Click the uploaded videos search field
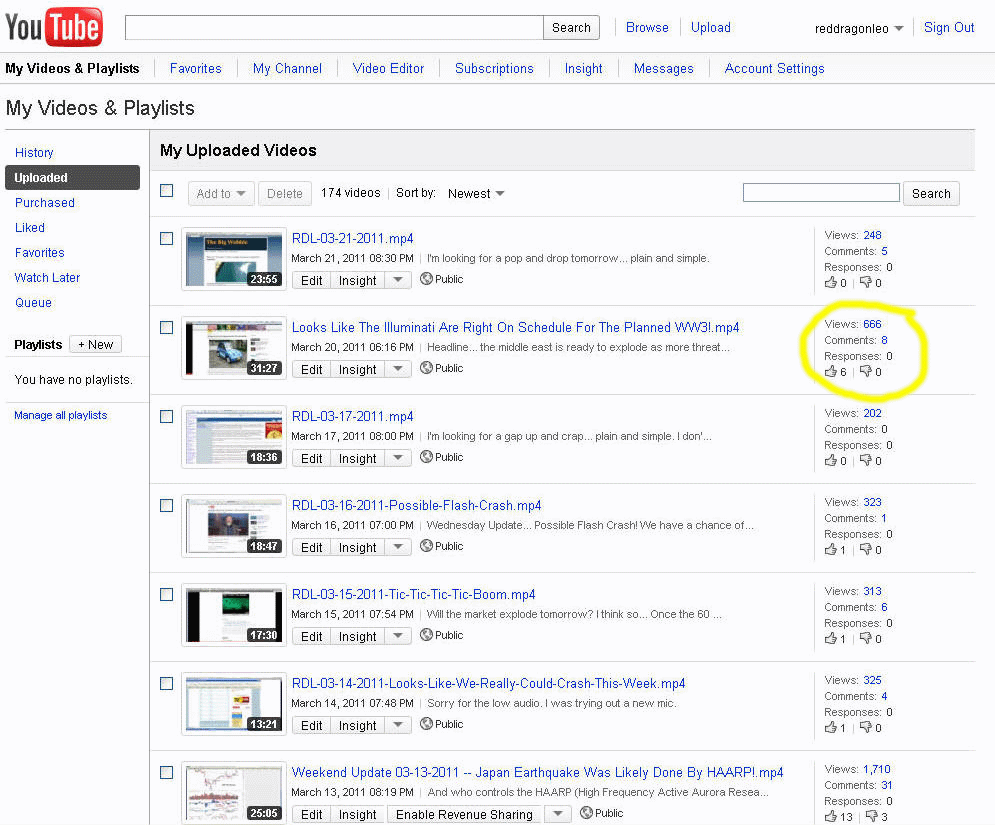Image resolution: width=995 pixels, height=825 pixels. [x=821, y=192]
